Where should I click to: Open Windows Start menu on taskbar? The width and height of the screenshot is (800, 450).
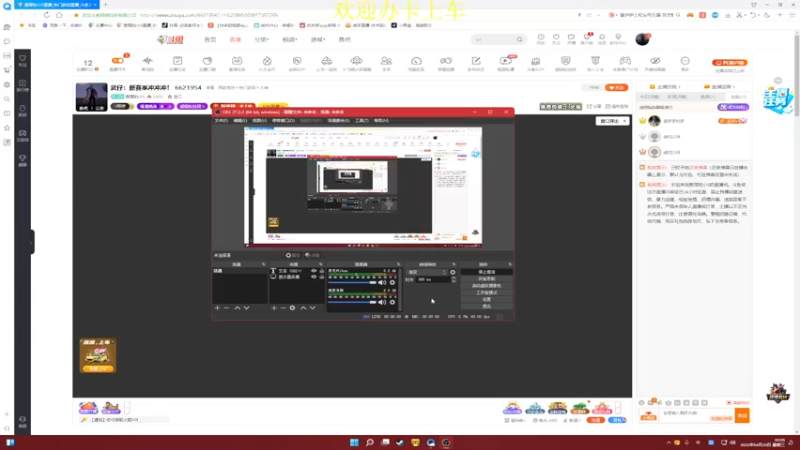coord(354,442)
